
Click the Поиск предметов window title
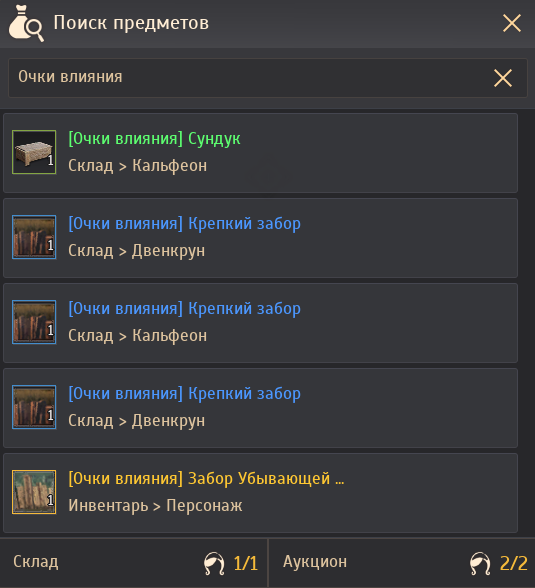pyautogui.click(x=131, y=22)
